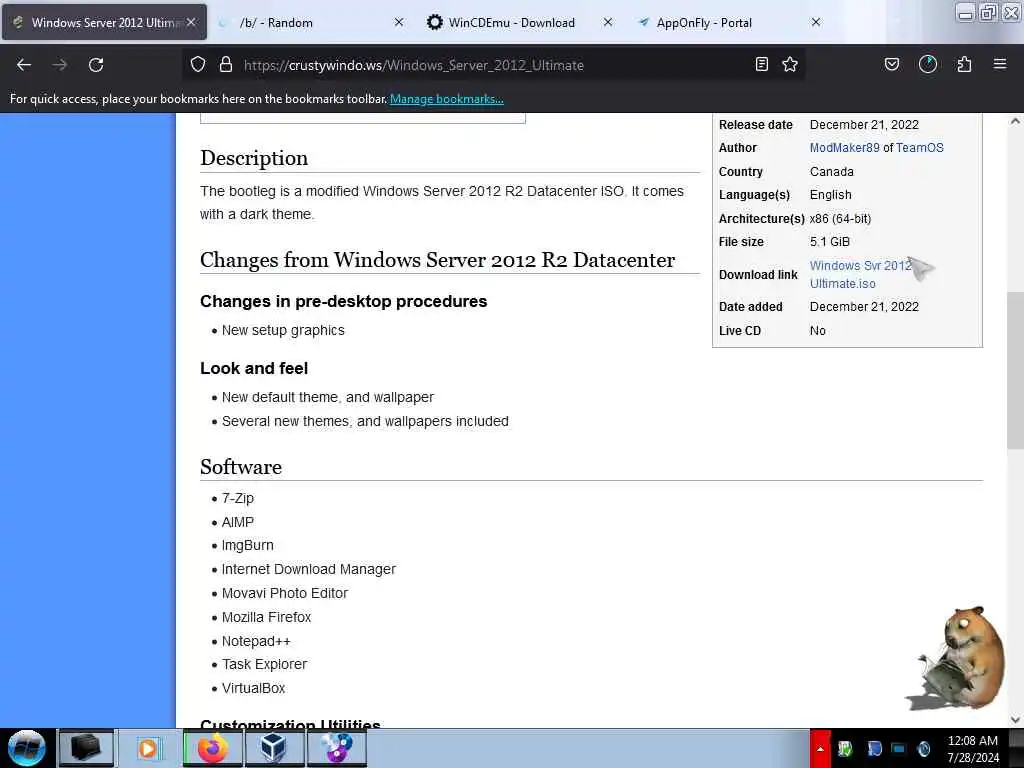
Task: Toggle Reader View icon in address bar
Action: coord(761,64)
